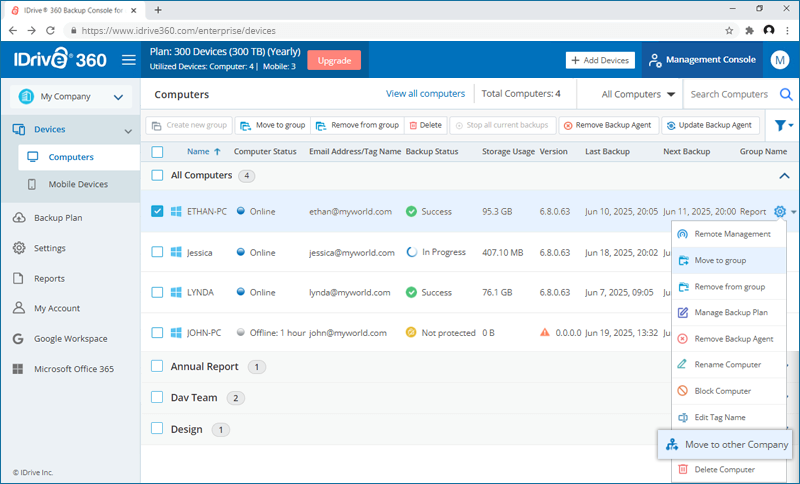This screenshot has width=800, height=484.
Task: Collapse the All Computers group chevron
Action: [x=784, y=176]
